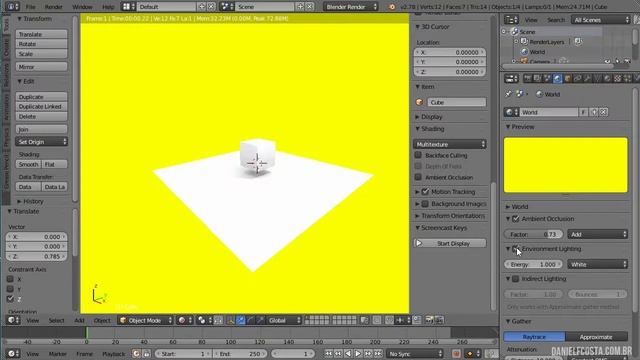Select the translate manipulator arrow icon
This screenshot has width=640, height=360.
(x=241, y=320)
